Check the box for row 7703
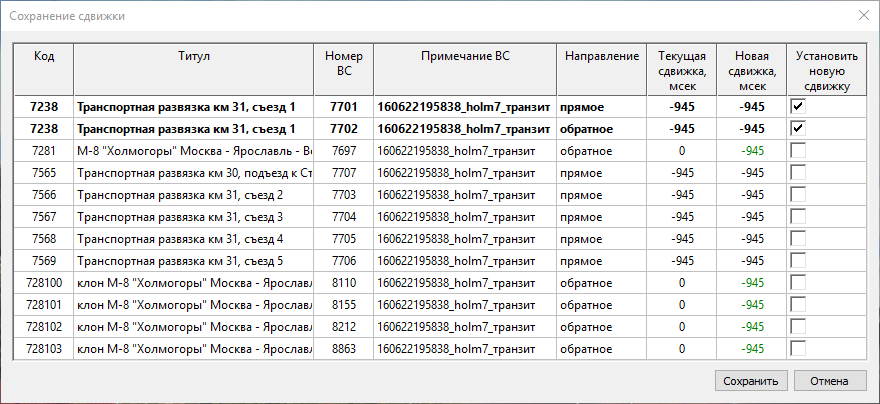The image size is (880, 404). pos(798,194)
